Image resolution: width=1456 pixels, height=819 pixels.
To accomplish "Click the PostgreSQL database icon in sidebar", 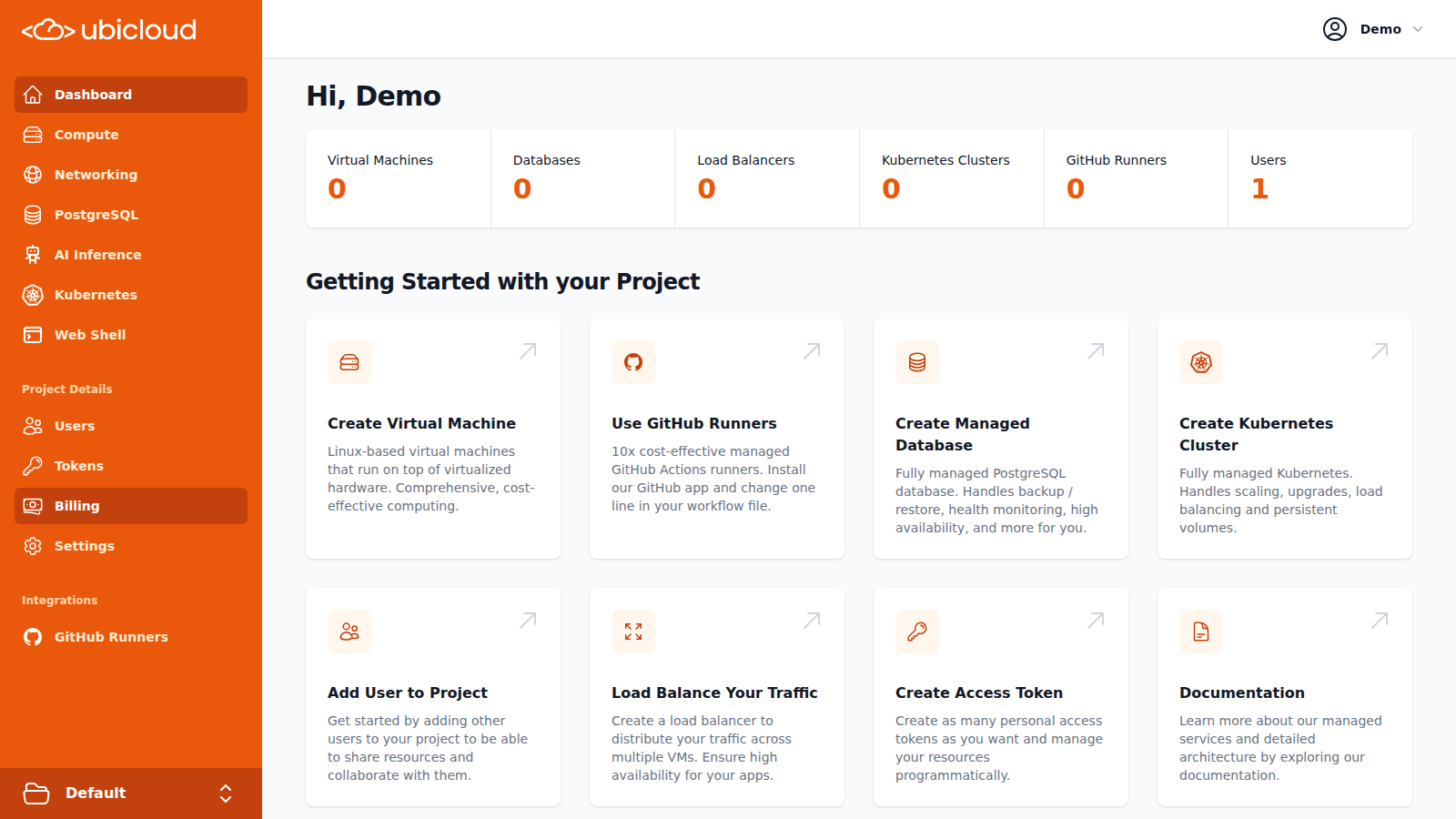I will tap(33, 215).
